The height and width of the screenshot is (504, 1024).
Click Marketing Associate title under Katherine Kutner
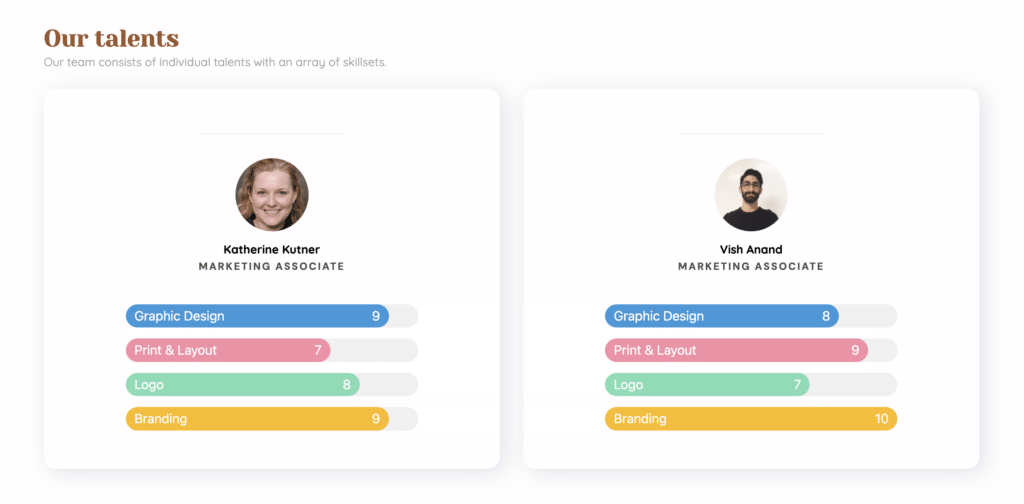click(x=272, y=266)
